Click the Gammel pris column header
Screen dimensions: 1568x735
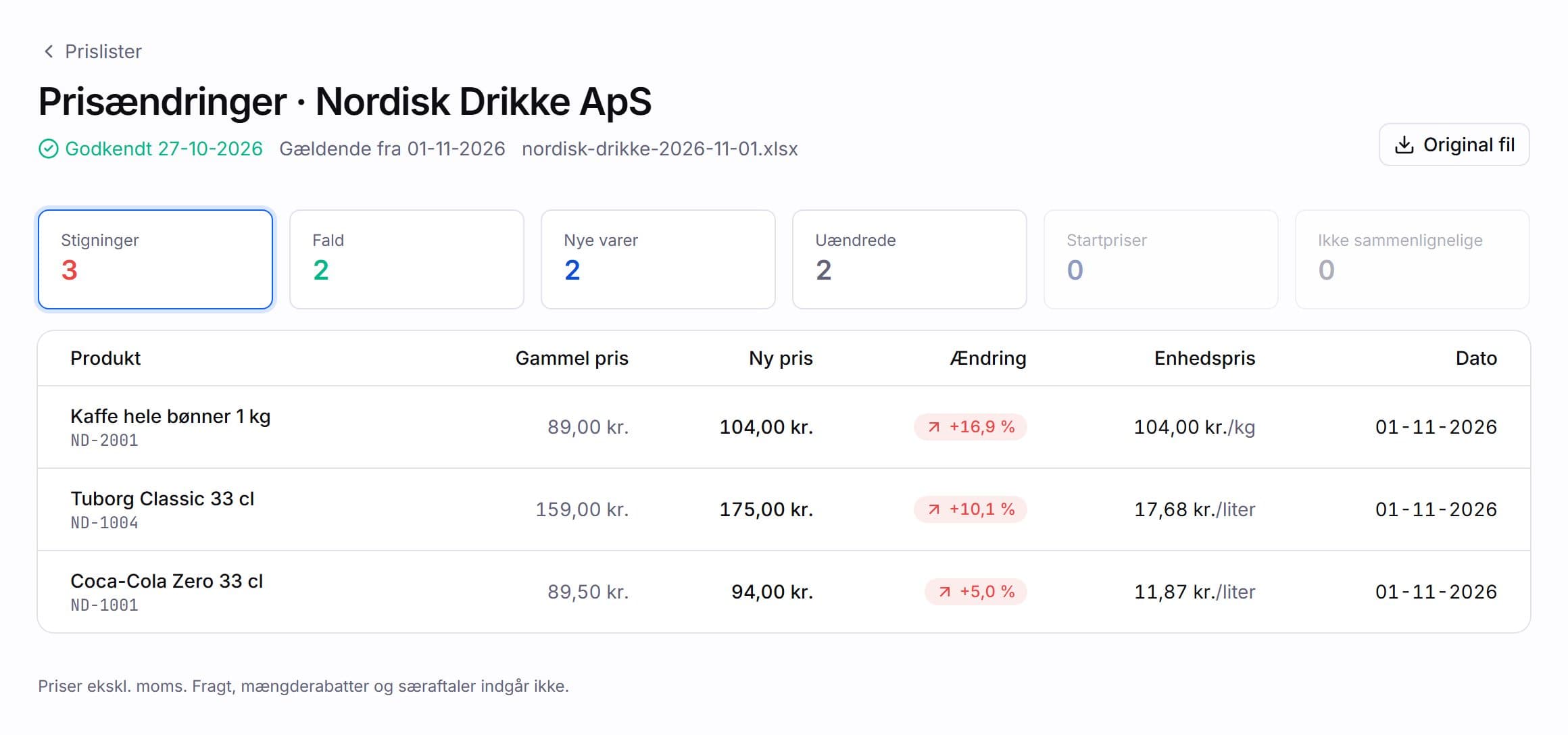coord(572,358)
